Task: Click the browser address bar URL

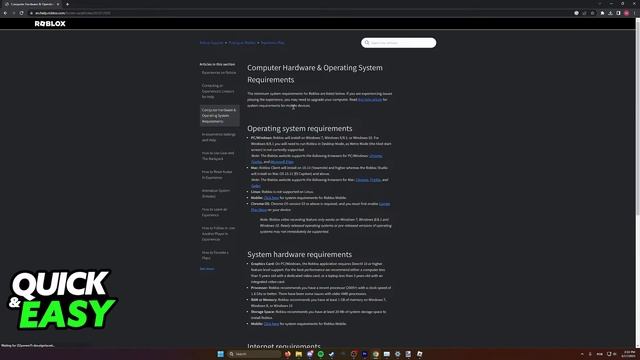Action: click(x=73, y=13)
